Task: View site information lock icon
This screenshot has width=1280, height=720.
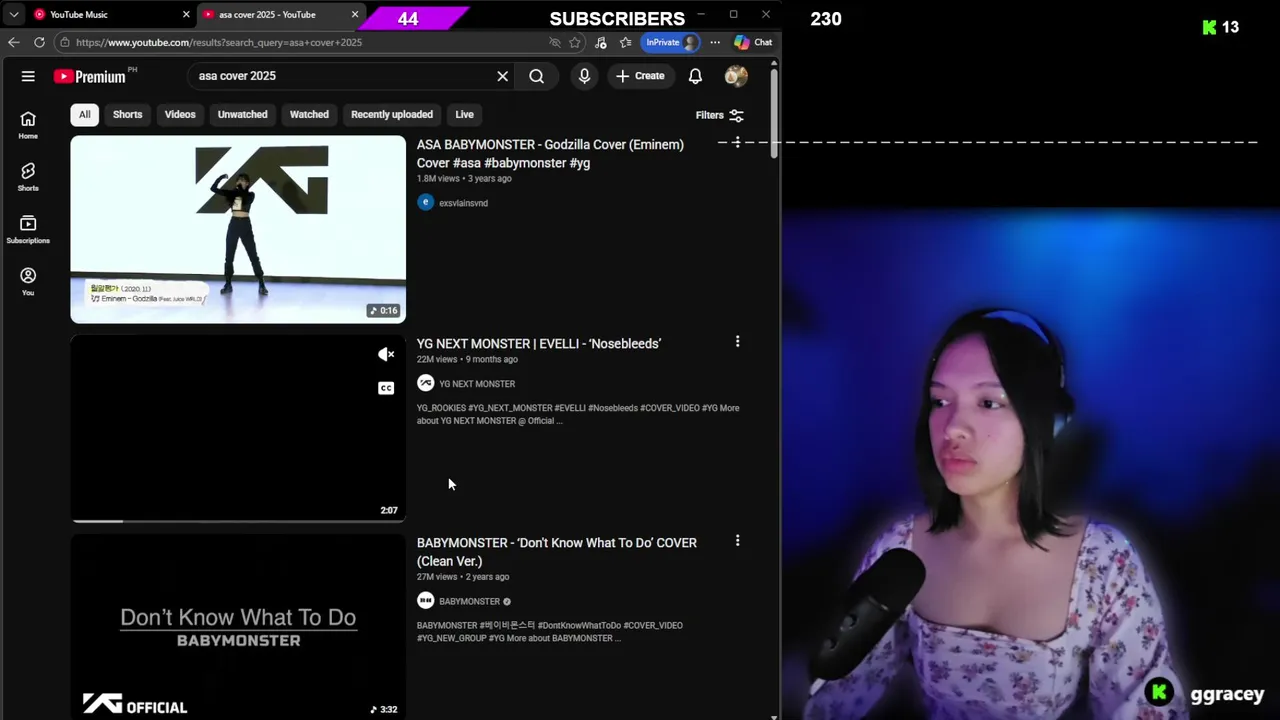Action: [64, 42]
